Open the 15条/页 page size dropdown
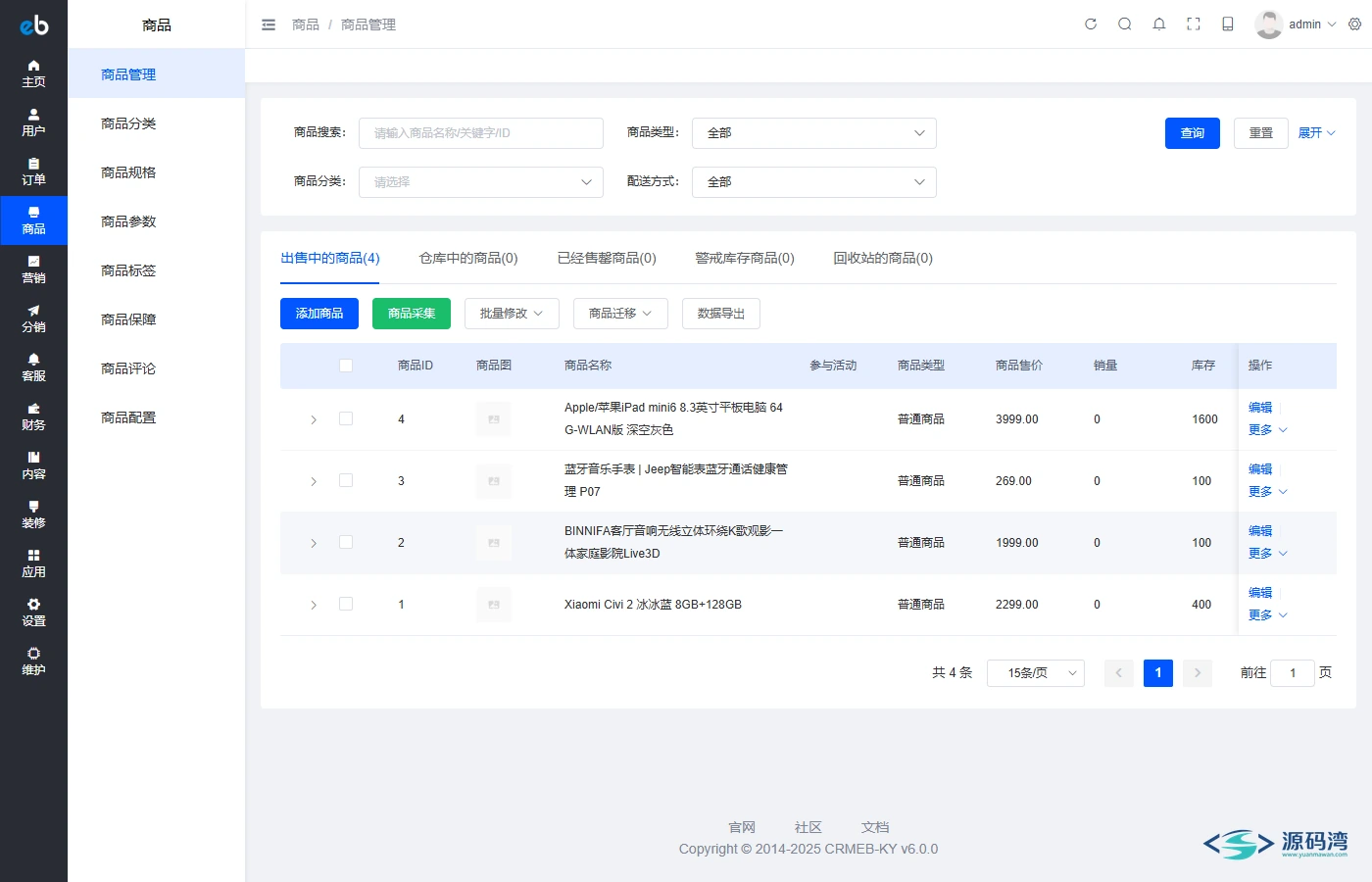1372x882 pixels. (1036, 673)
